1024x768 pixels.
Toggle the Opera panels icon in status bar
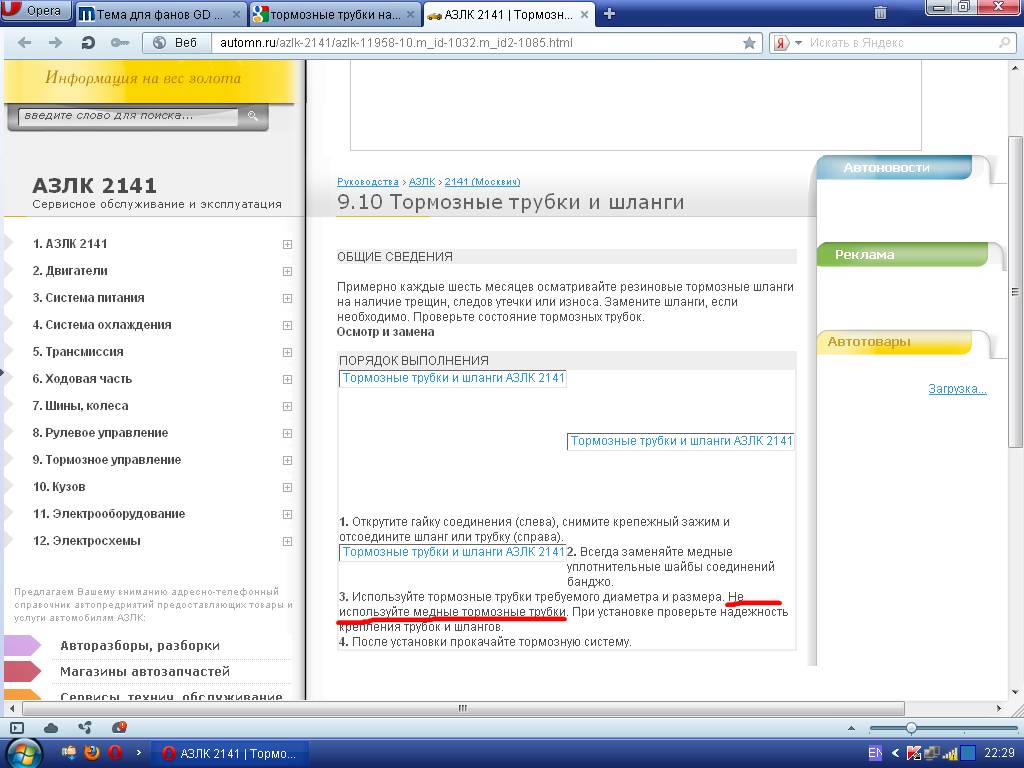tap(17, 728)
